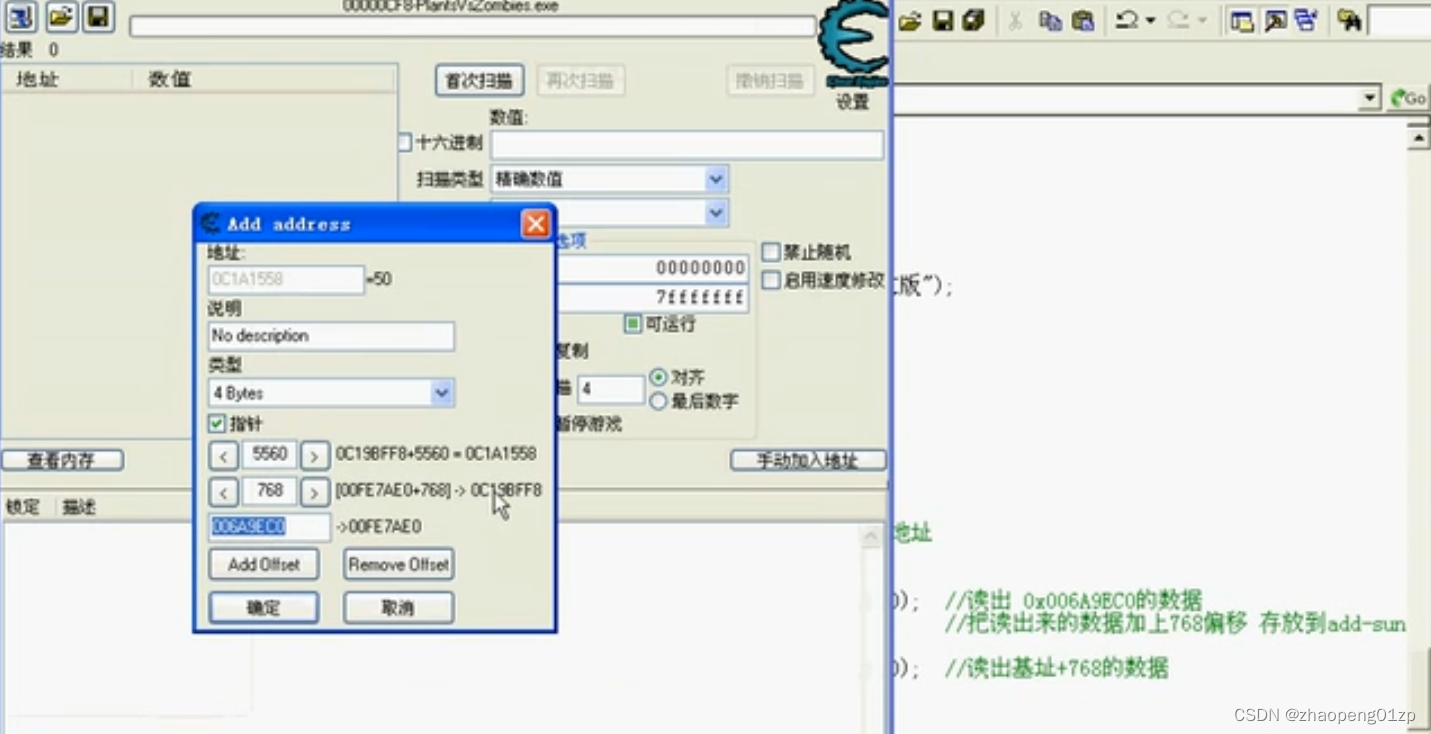This screenshot has height=734, width=1431.
Task: Click the alignment value 4 field
Action: click(611, 389)
